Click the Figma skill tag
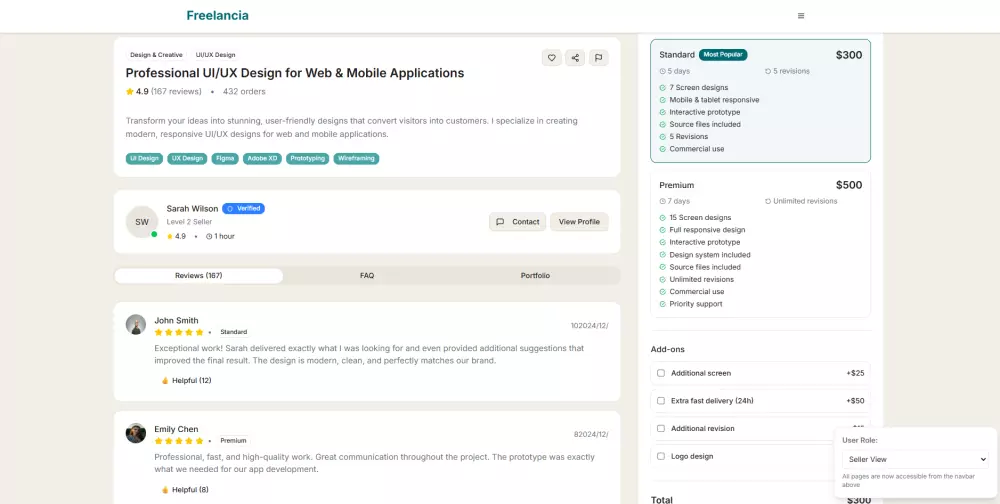This screenshot has height=504, width=1000. (x=224, y=158)
